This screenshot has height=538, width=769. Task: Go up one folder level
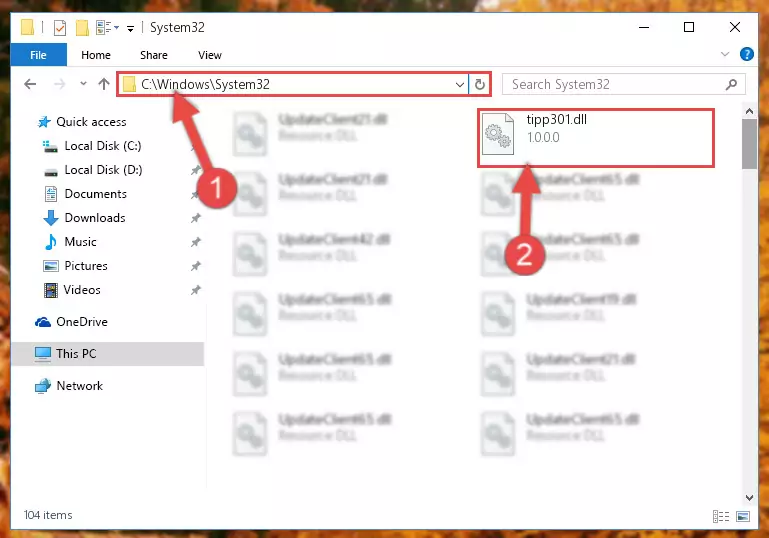click(103, 84)
